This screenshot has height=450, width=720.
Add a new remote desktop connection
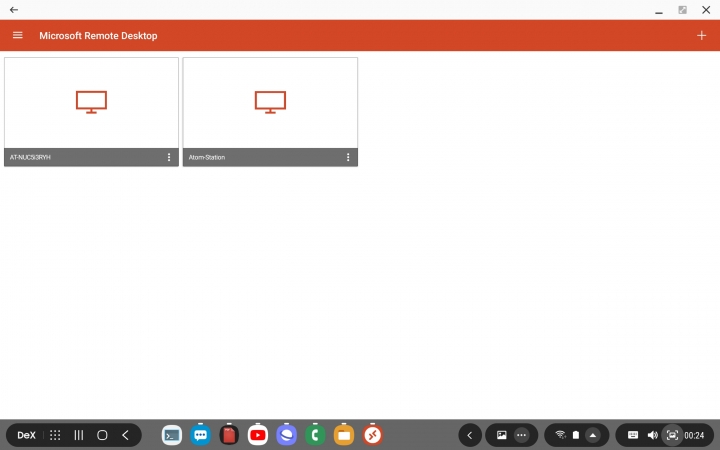click(x=701, y=35)
